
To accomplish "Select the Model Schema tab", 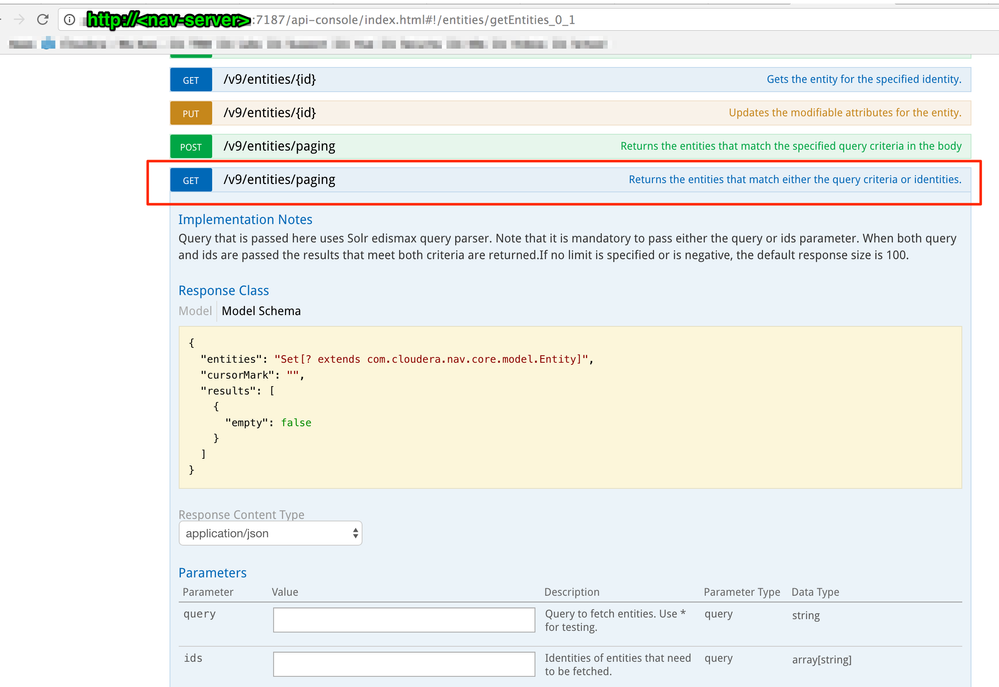I will tap(261, 311).
